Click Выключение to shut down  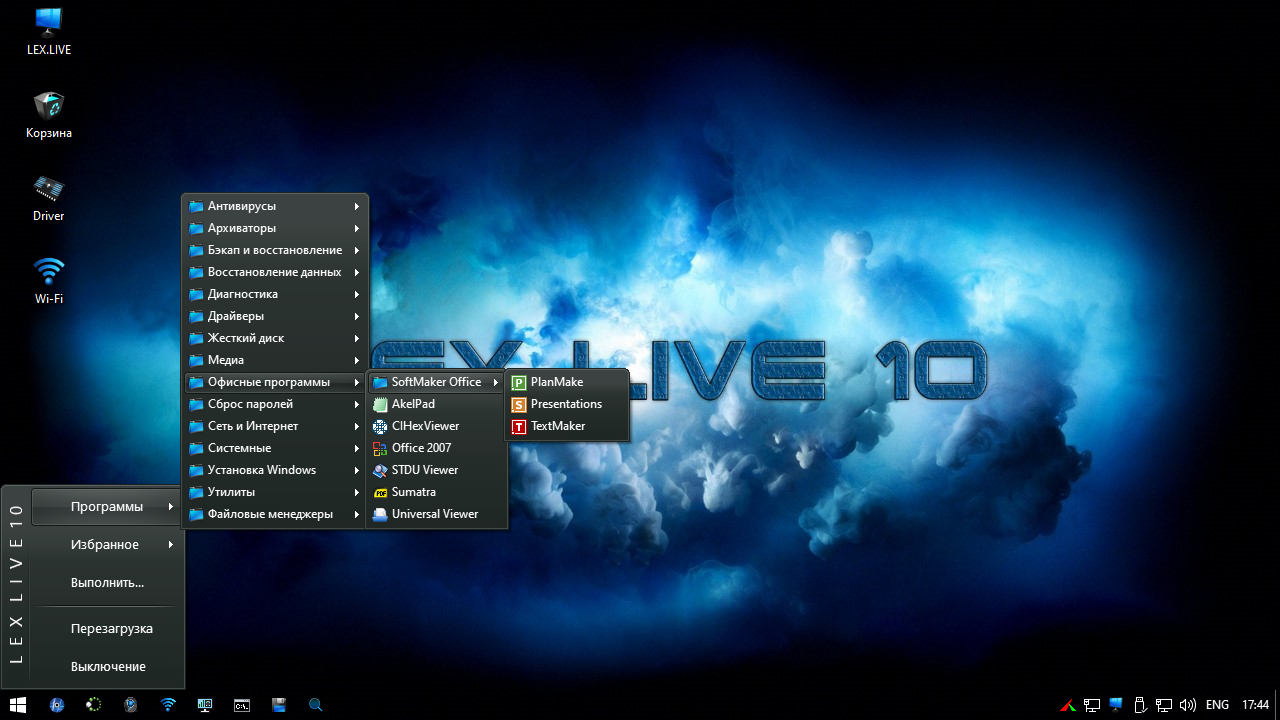(x=108, y=667)
